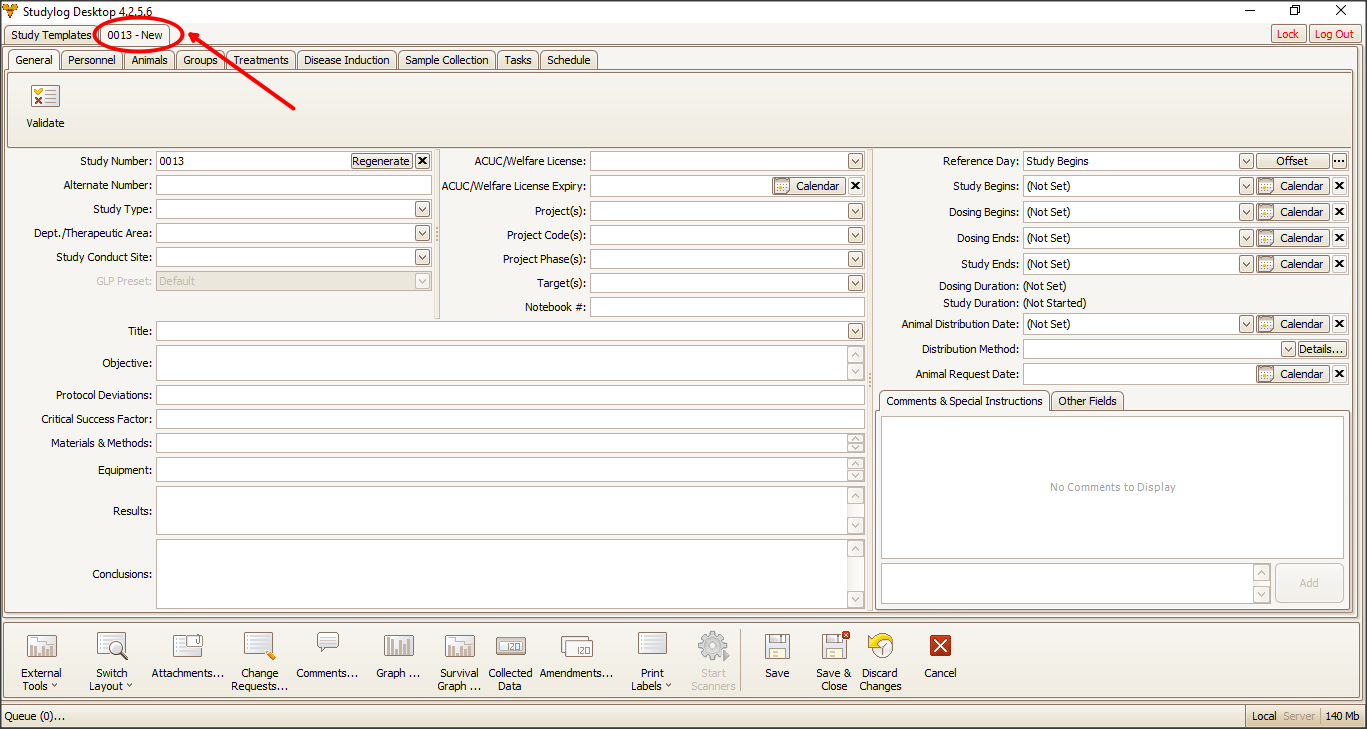Viewport: 1367px width, 729px height.
Task: Clear the Study Begins date
Action: [x=1340, y=186]
